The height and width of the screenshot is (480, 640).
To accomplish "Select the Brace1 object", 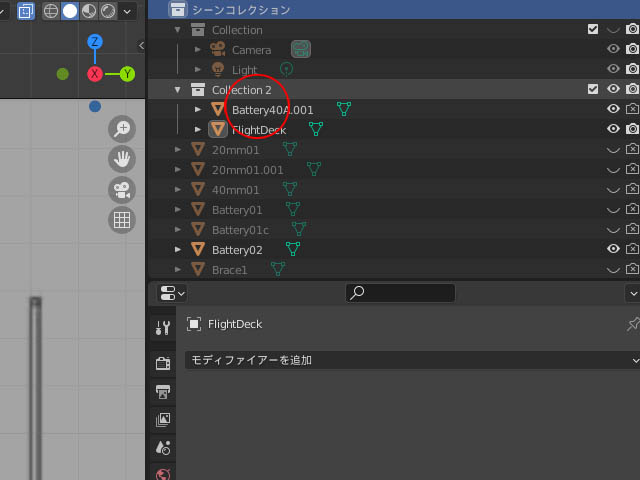I will [229, 270].
